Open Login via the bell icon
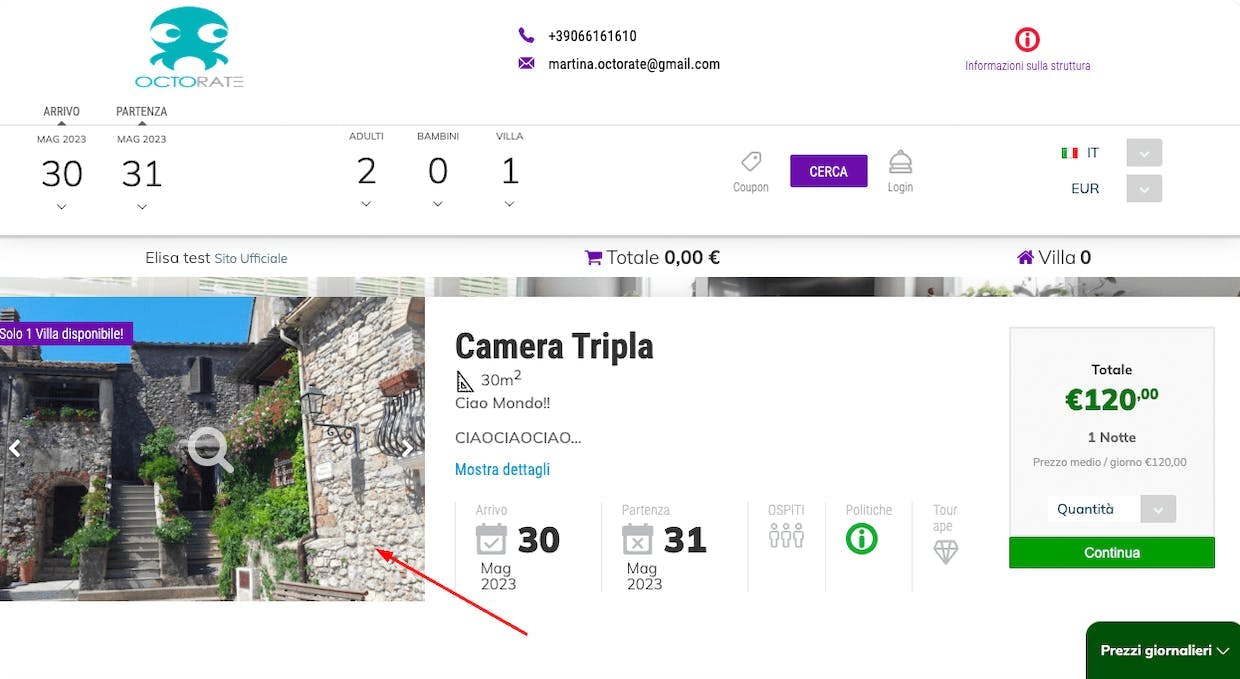The height and width of the screenshot is (679, 1240). [x=900, y=162]
